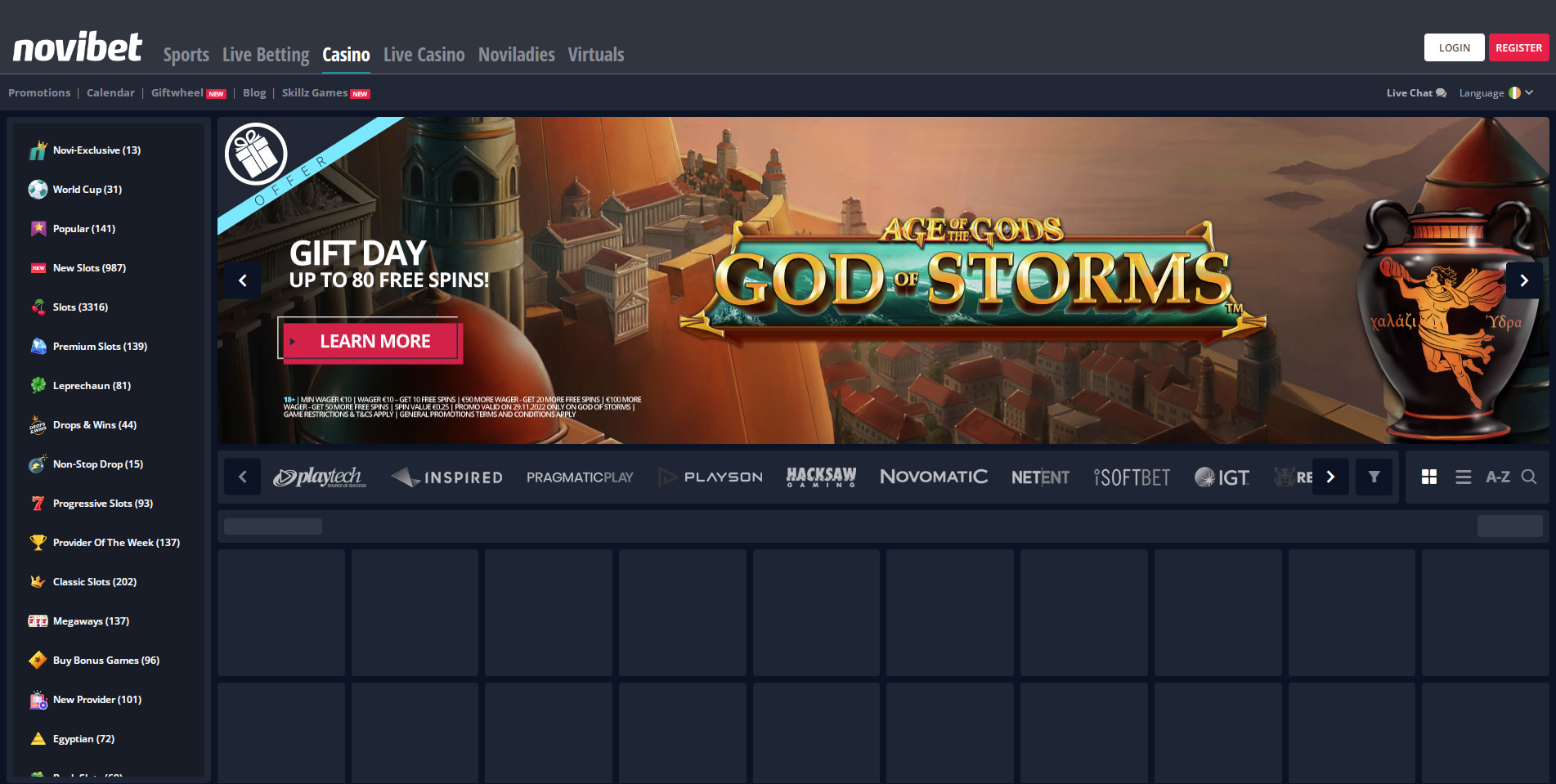Viewport: 1556px width, 784px height.
Task: Open the Egyptian pyramid icon
Action: click(x=38, y=739)
